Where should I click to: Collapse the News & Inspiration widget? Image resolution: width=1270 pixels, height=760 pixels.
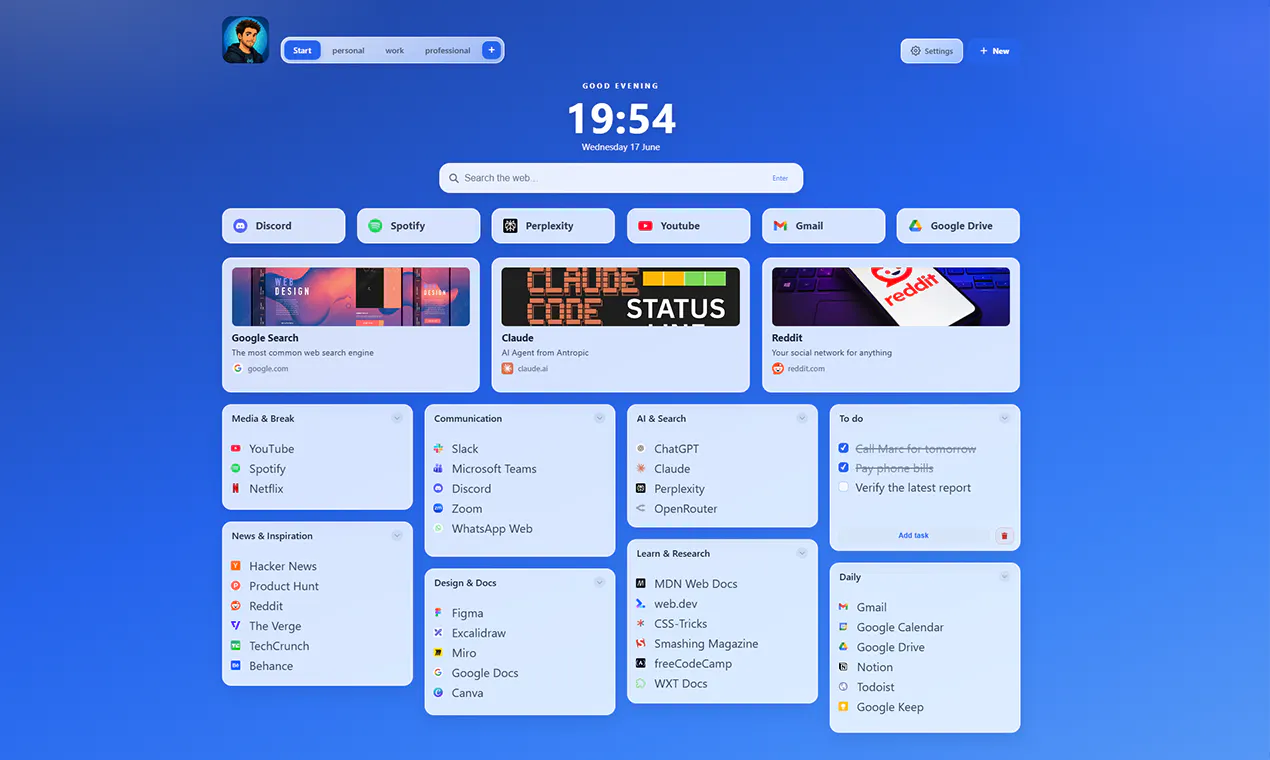point(397,536)
